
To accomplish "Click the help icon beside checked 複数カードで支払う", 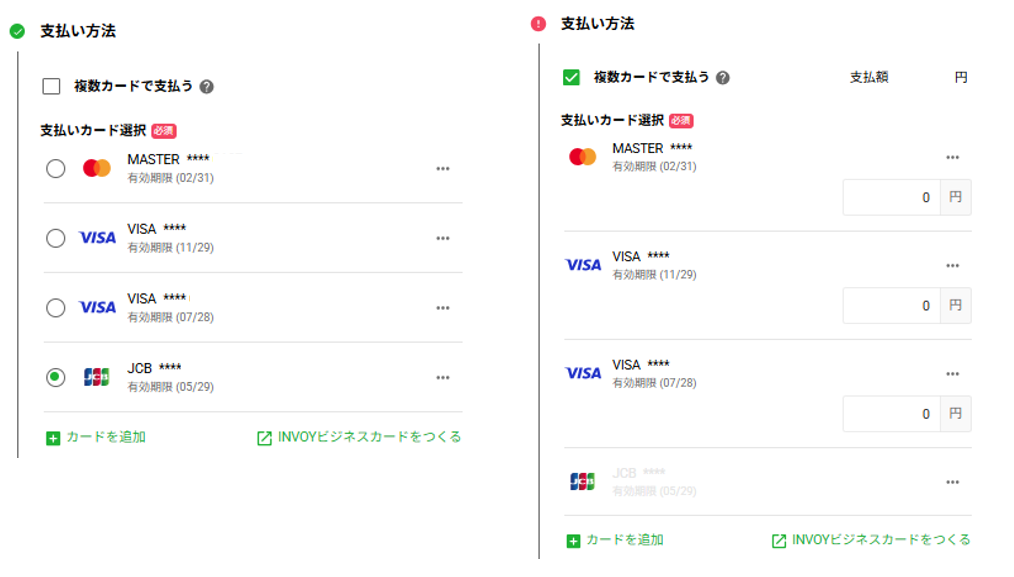I will [723, 78].
